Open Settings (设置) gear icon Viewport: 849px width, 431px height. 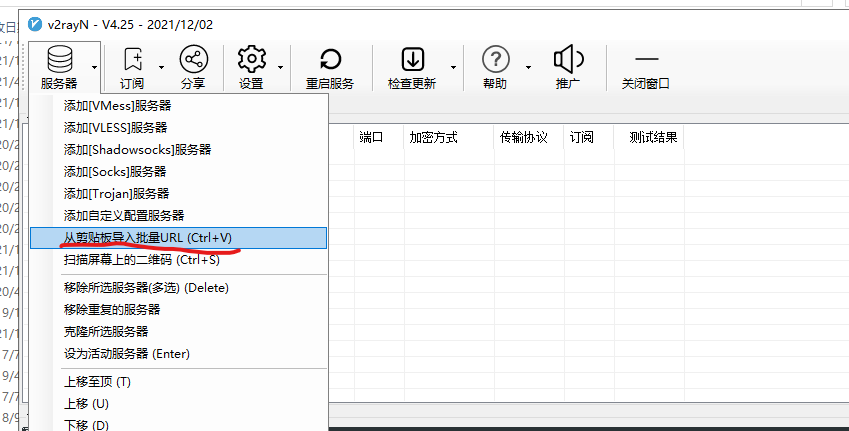click(x=251, y=60)
